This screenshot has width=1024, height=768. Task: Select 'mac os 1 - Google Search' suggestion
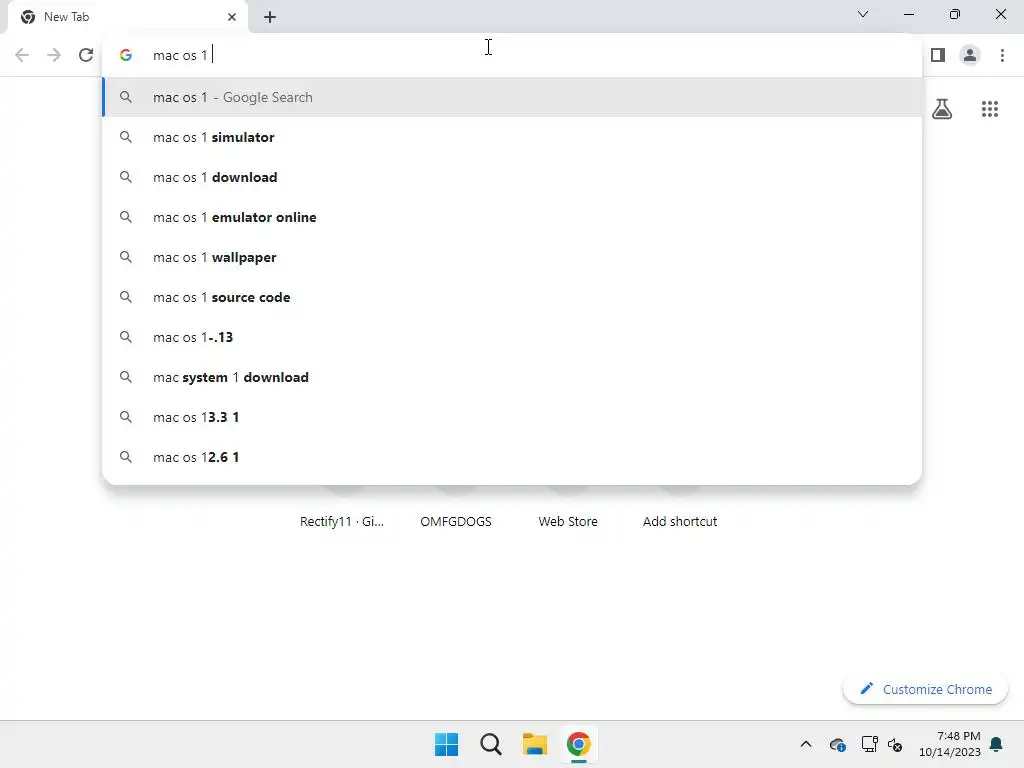[x=512, y=97]
